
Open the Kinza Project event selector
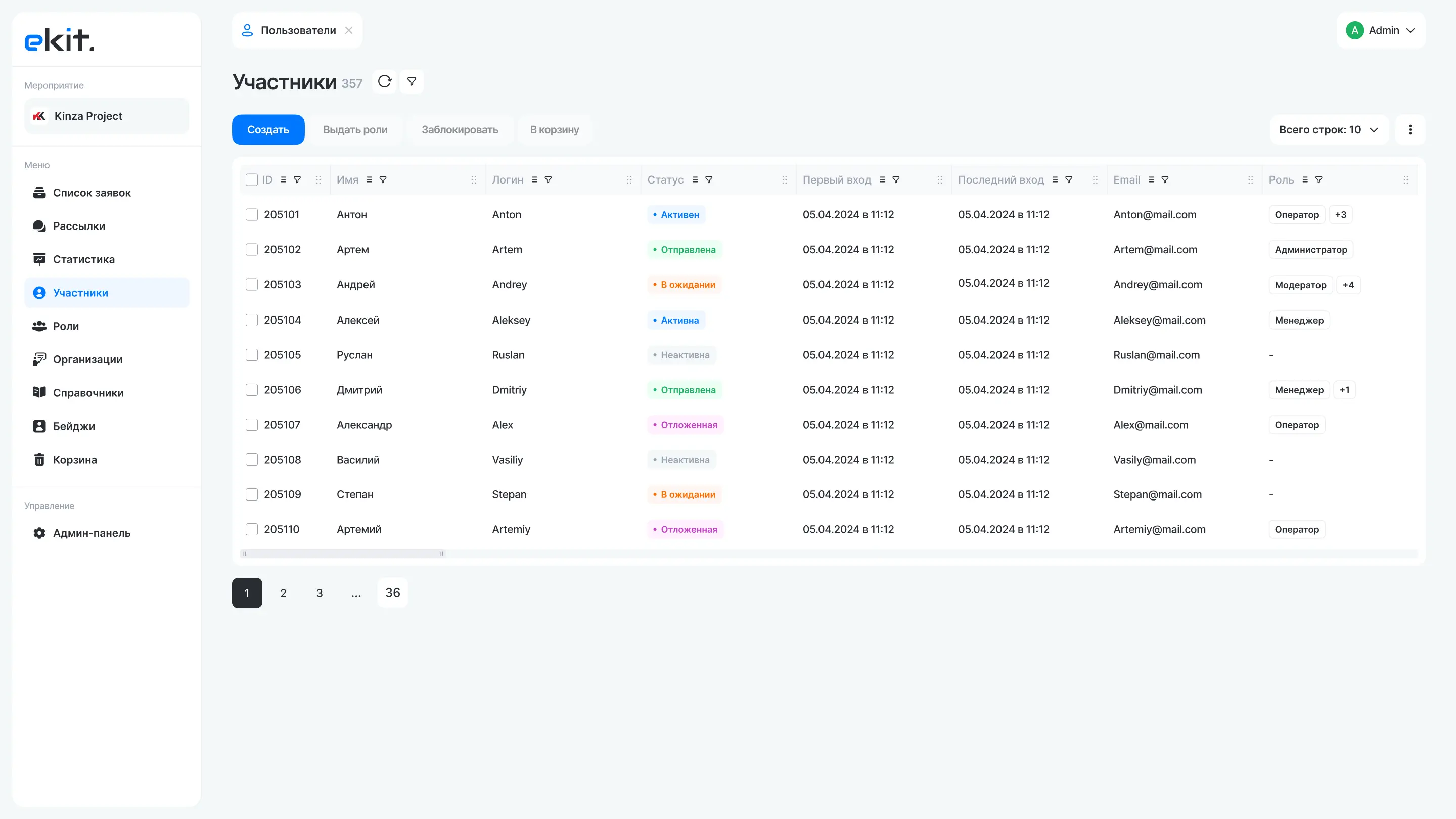coord(107,116)
